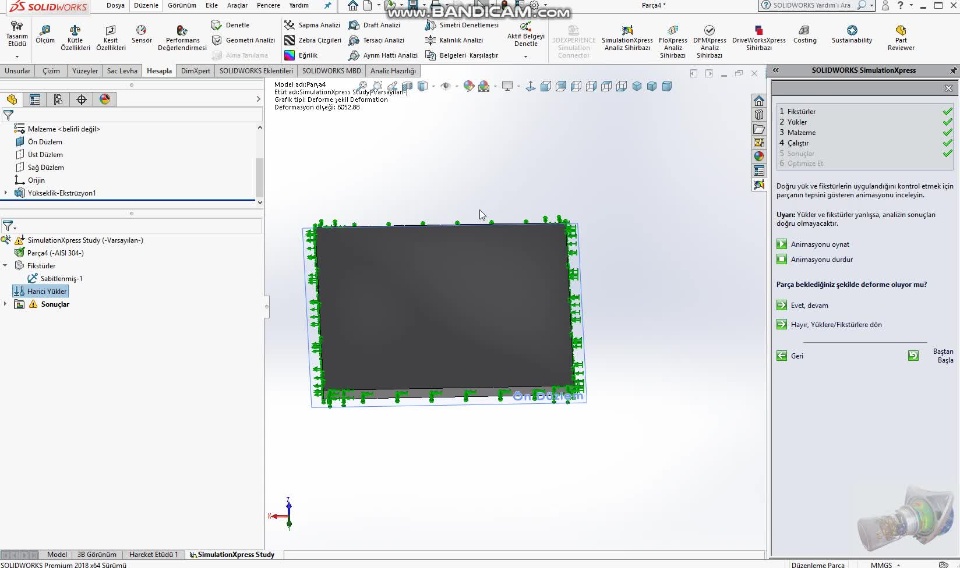Open the Görünüm menu
This screenshot has width=960, height=568.
pyautogui.click(x=182, y=6)
